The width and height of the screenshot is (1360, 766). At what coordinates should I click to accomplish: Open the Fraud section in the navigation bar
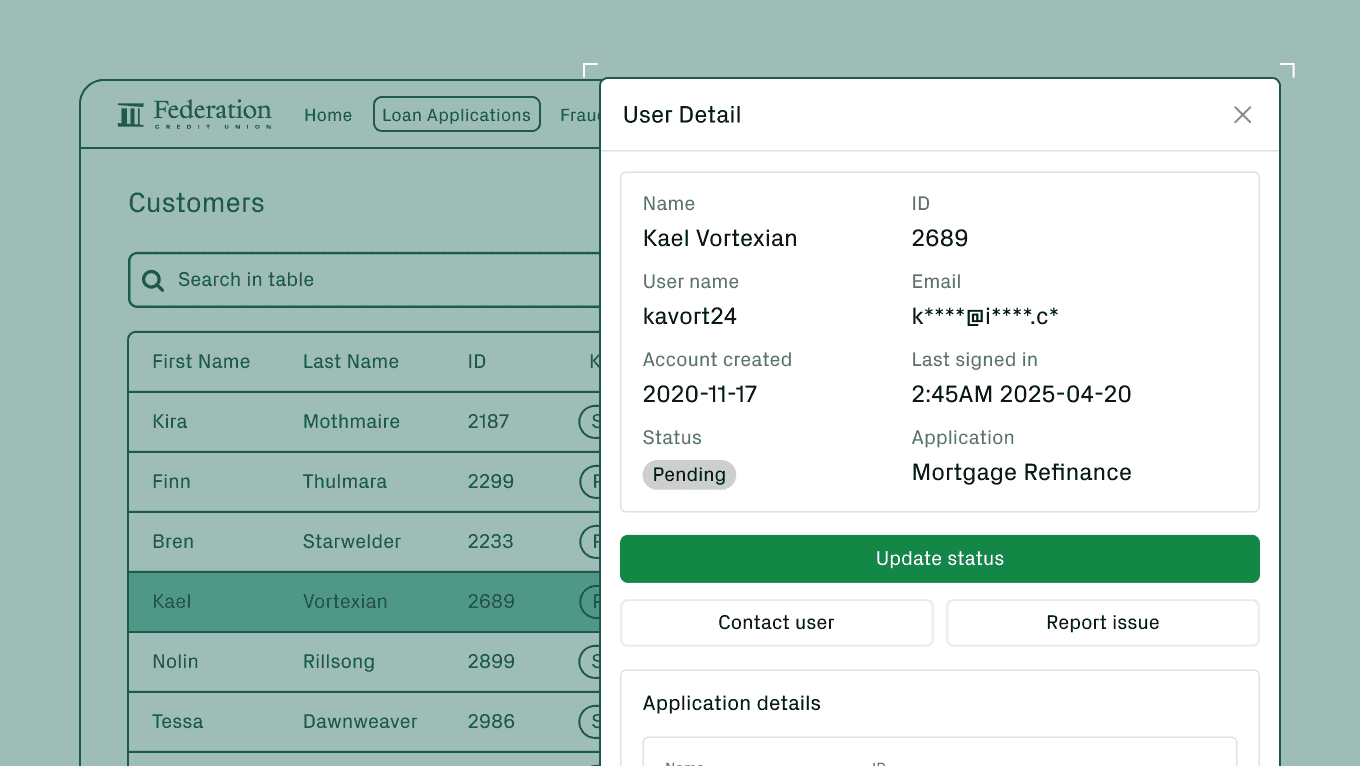click(x=581, y=114)
